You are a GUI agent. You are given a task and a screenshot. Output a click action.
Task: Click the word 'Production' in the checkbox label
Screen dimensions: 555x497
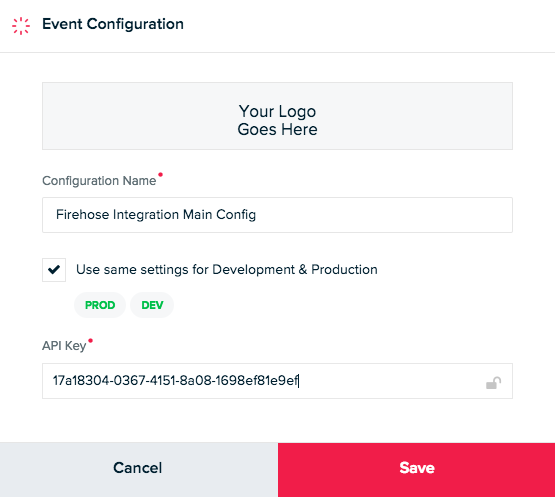pos(344,270)
